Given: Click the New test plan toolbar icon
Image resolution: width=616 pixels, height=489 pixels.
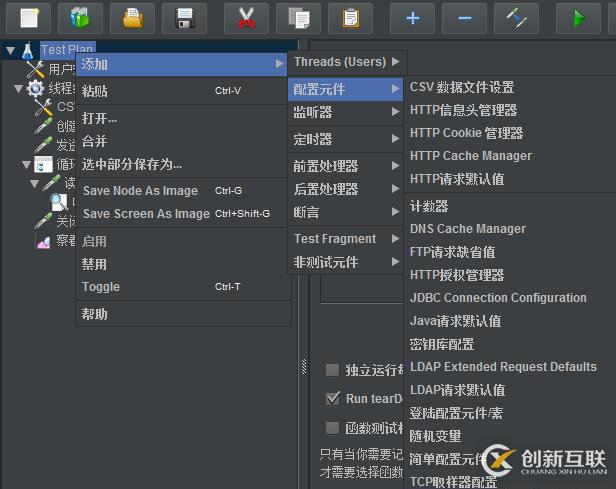Looking at the screenshot, I should pyautogui.click(x=28, y=18).
